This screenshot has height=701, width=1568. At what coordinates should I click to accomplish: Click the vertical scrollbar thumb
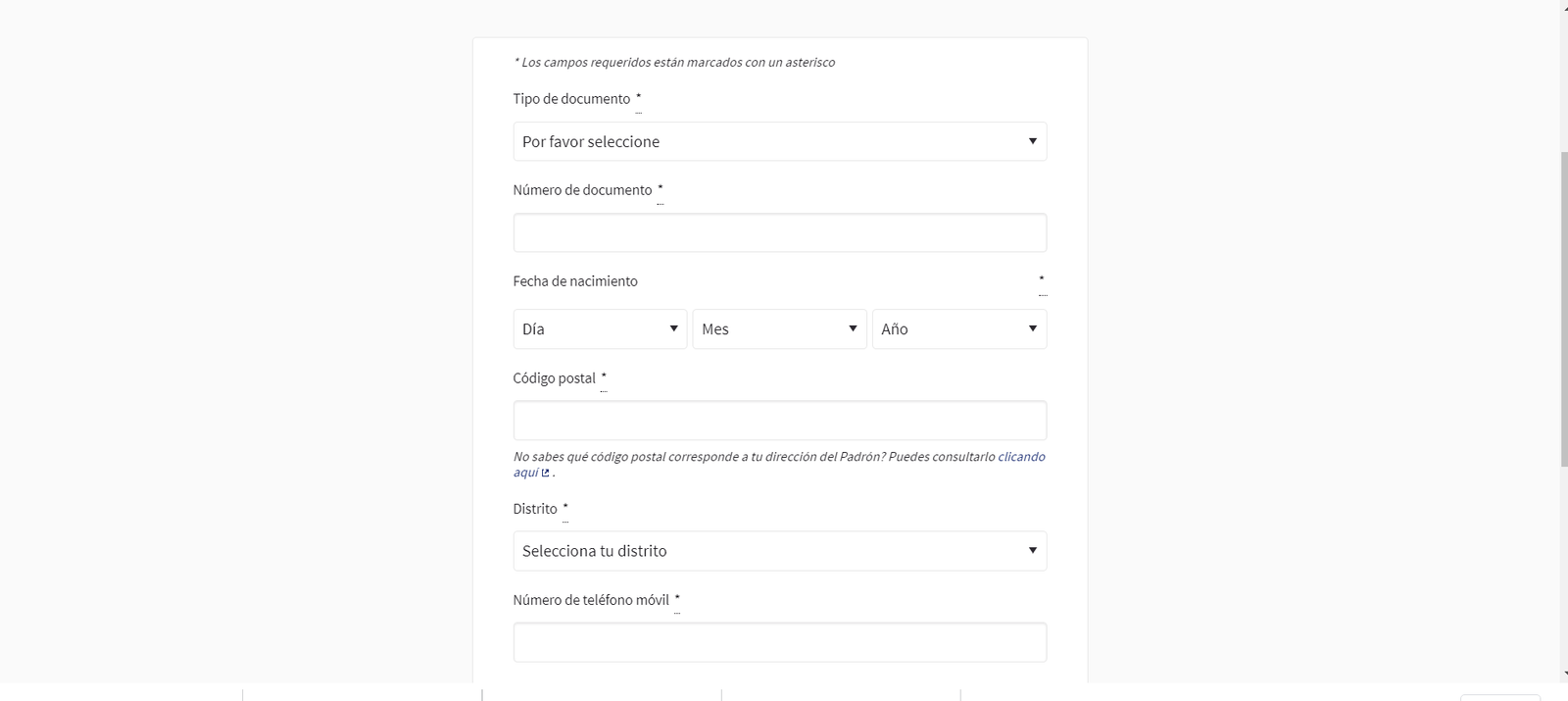(x=1564, y=309)
